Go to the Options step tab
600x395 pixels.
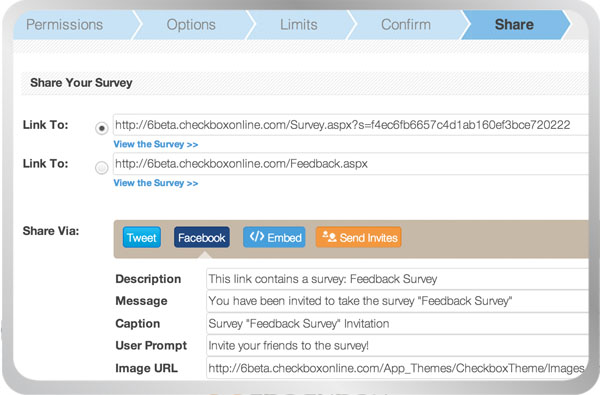pyautogui.click(x=191, y=25)
